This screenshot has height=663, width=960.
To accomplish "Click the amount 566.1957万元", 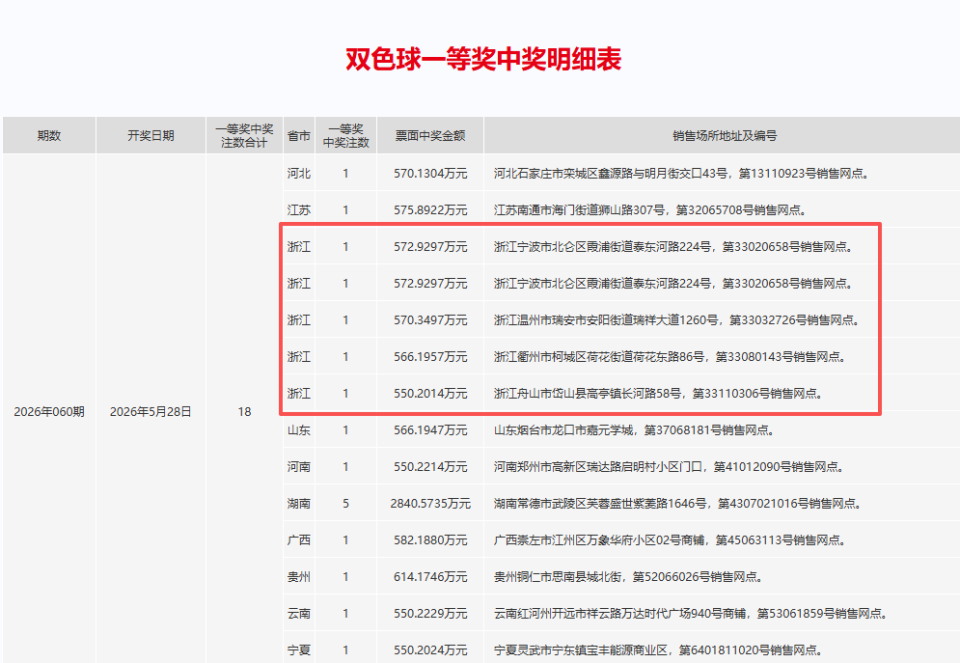I will coord(430,356).
